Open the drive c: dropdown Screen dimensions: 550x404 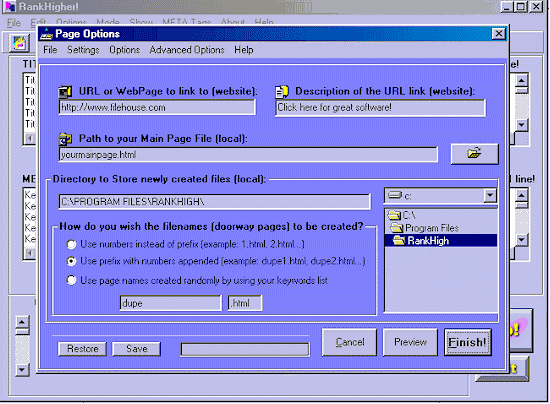coord(490,195)
